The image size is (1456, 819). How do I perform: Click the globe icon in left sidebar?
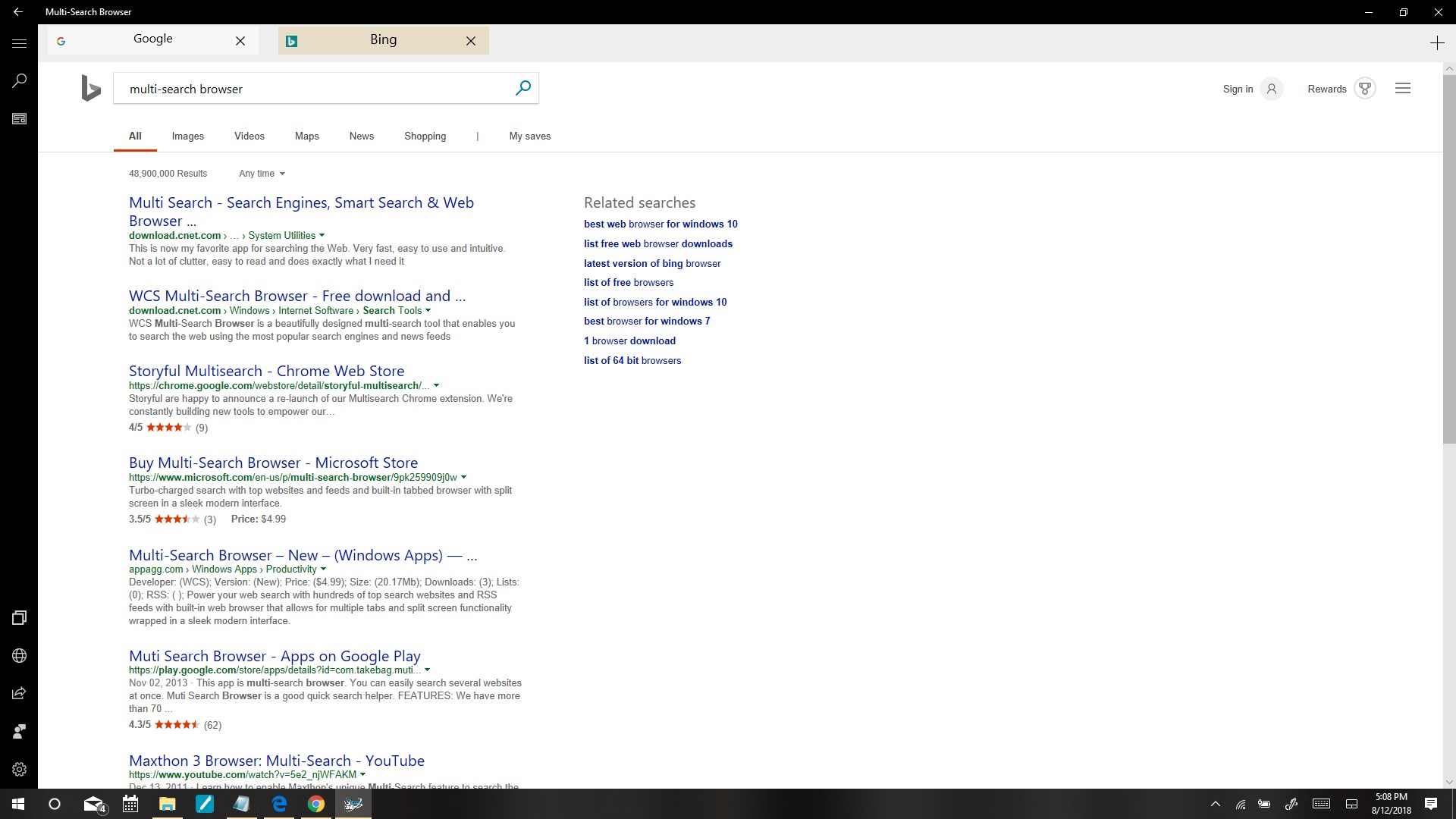[x=19, y=656]
